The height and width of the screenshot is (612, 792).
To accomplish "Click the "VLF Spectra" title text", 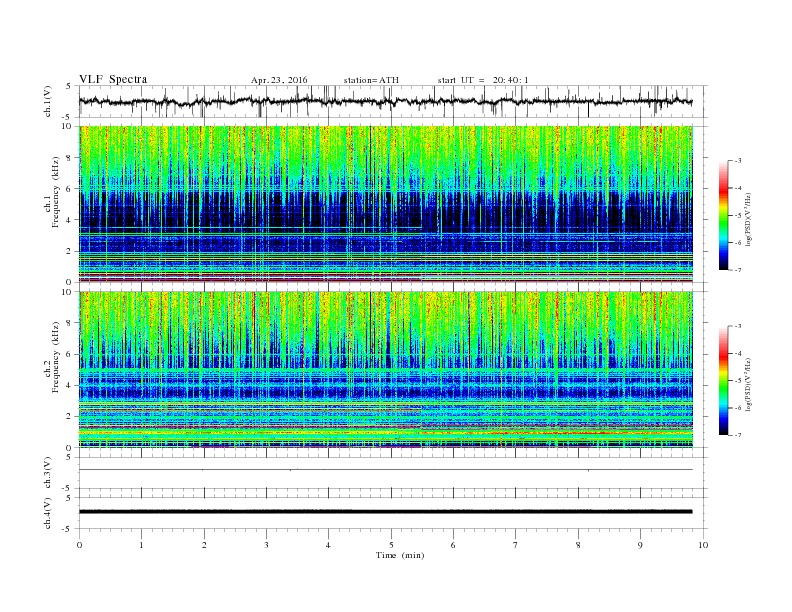I will click(113, 79).
